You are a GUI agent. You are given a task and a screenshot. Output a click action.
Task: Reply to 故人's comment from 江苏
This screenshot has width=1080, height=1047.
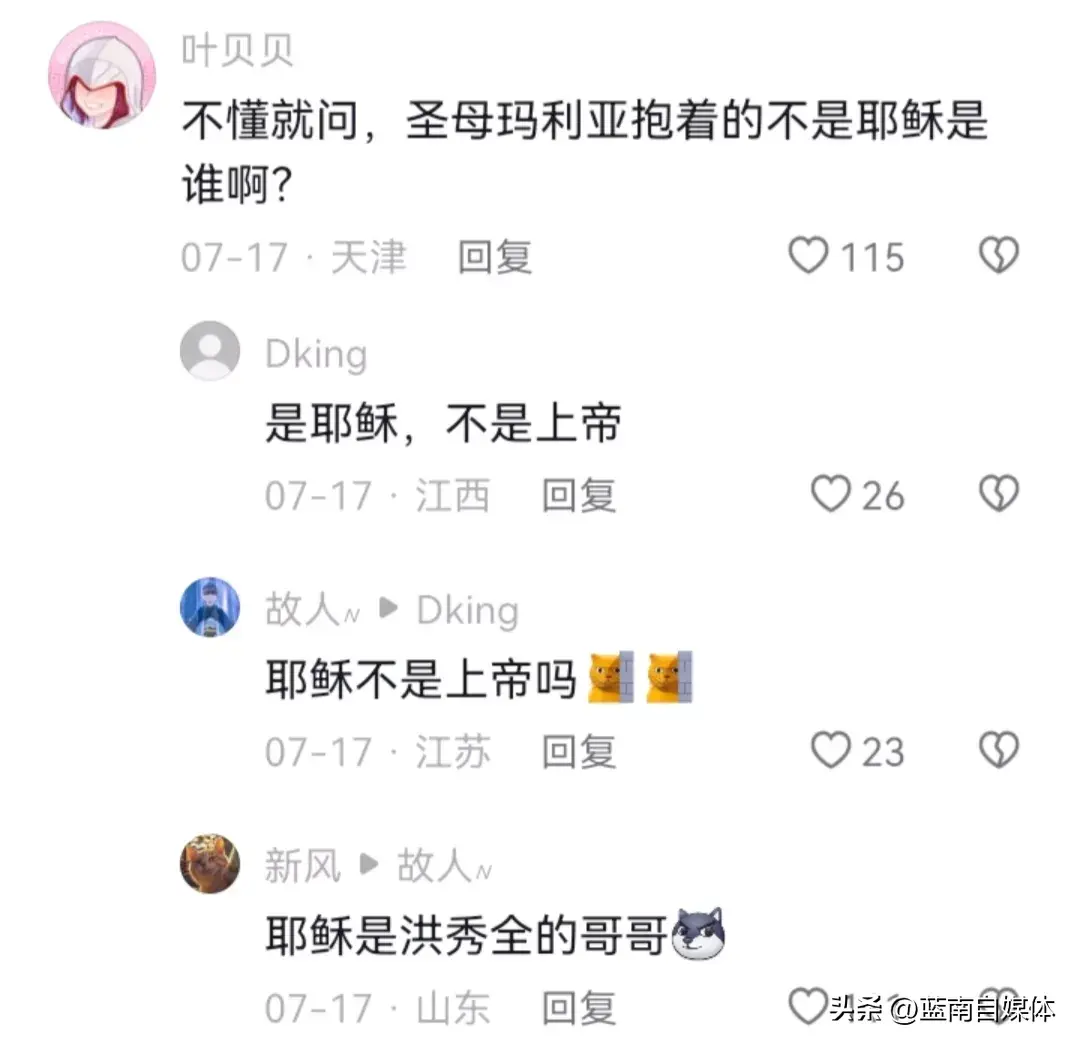tap(579, 751)
